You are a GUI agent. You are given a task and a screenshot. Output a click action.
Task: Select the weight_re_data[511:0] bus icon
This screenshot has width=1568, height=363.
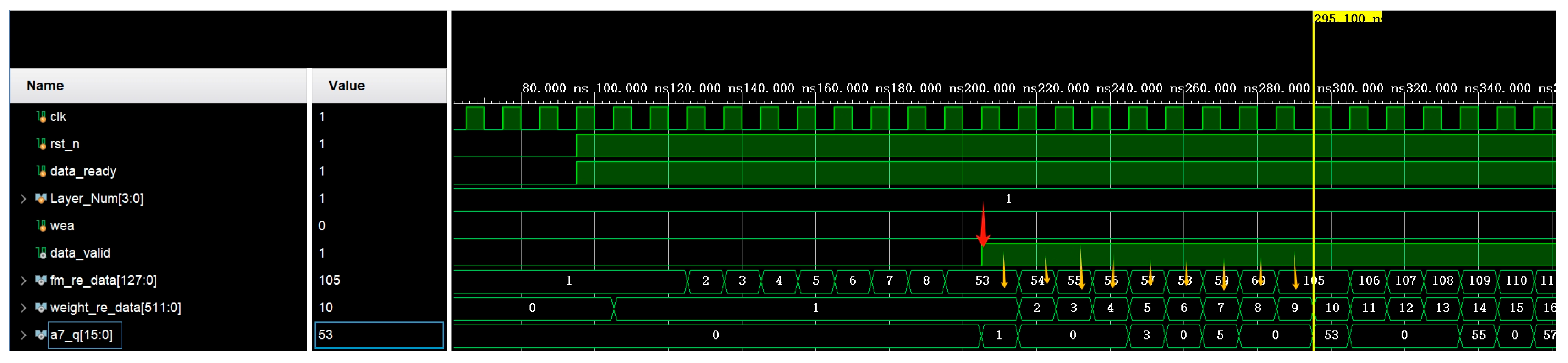40,308
